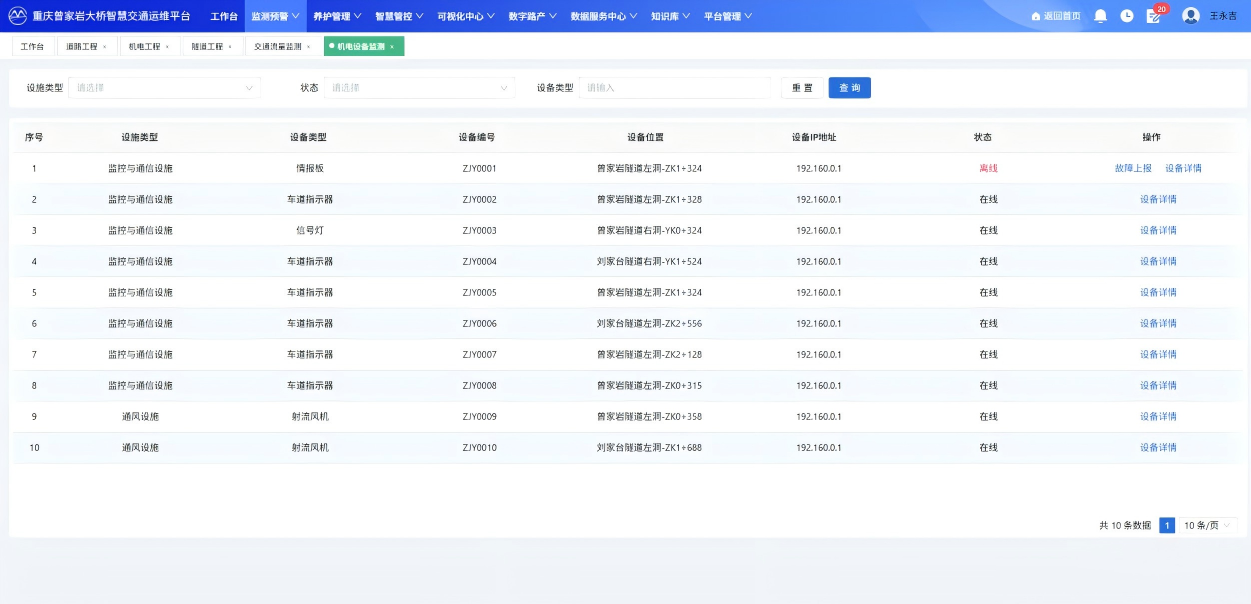Expand the 监测预警 menu

(x=275, y=16)
